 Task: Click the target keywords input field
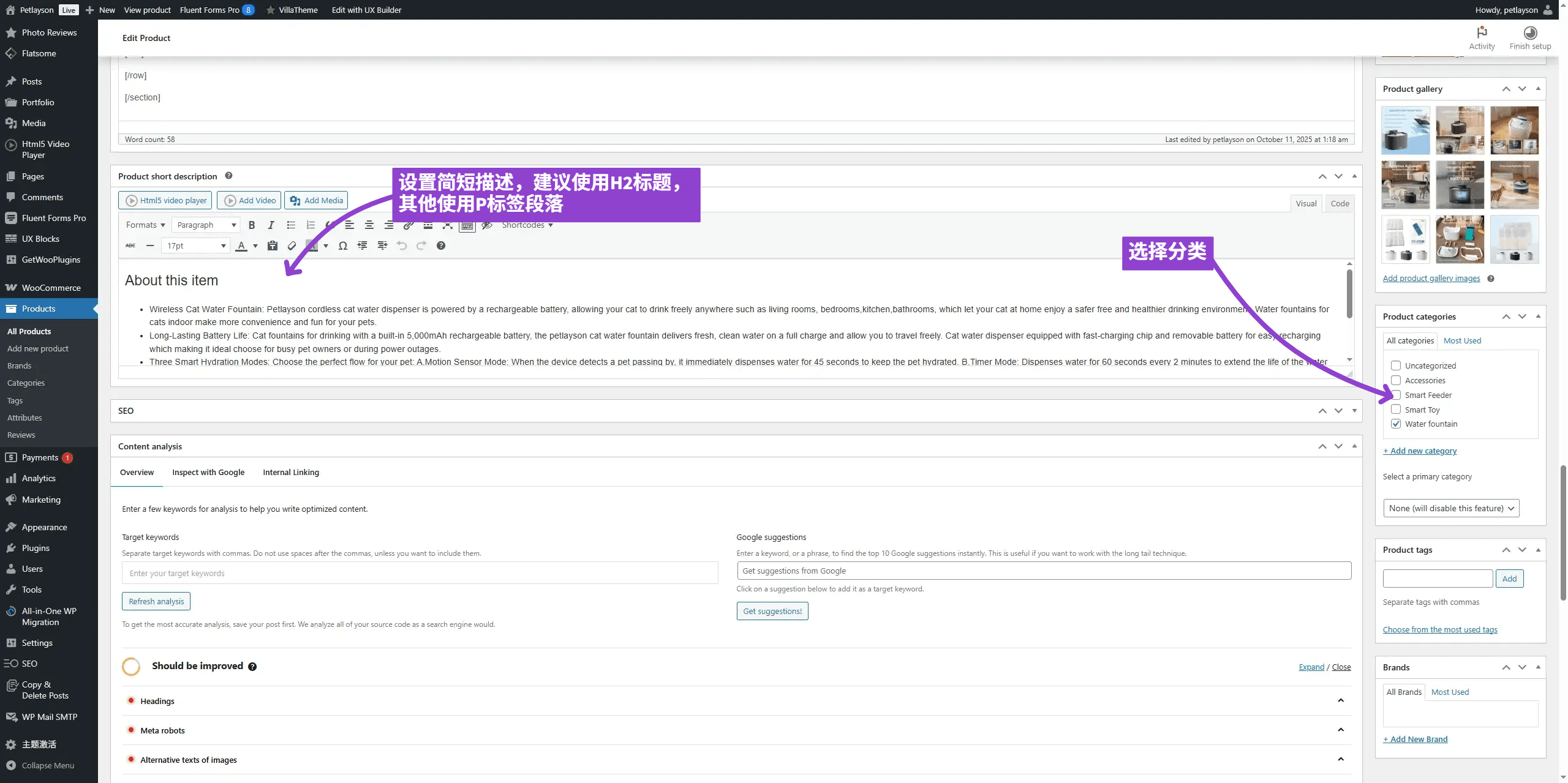(x=420, y=574)
